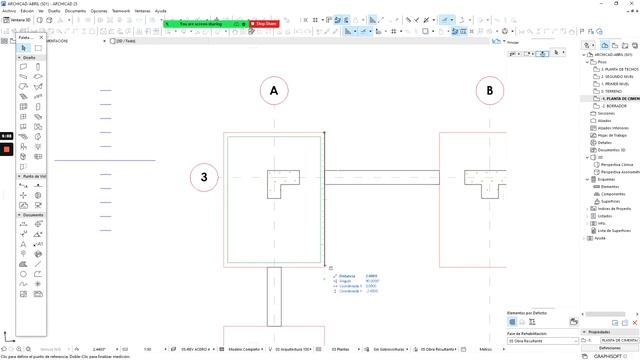The height and width of the screenshot is (360, 640).
Task: Open 2. SEGUNDO NIVEL story
Action: pyautogui.click(x=617, y=77)
